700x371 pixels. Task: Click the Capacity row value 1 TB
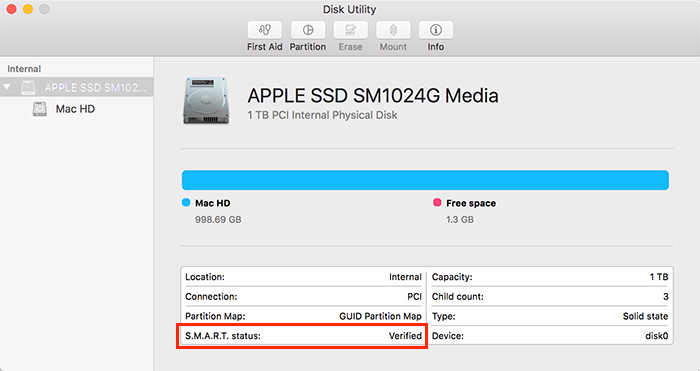pyautogui.click(x=659, y=277)
